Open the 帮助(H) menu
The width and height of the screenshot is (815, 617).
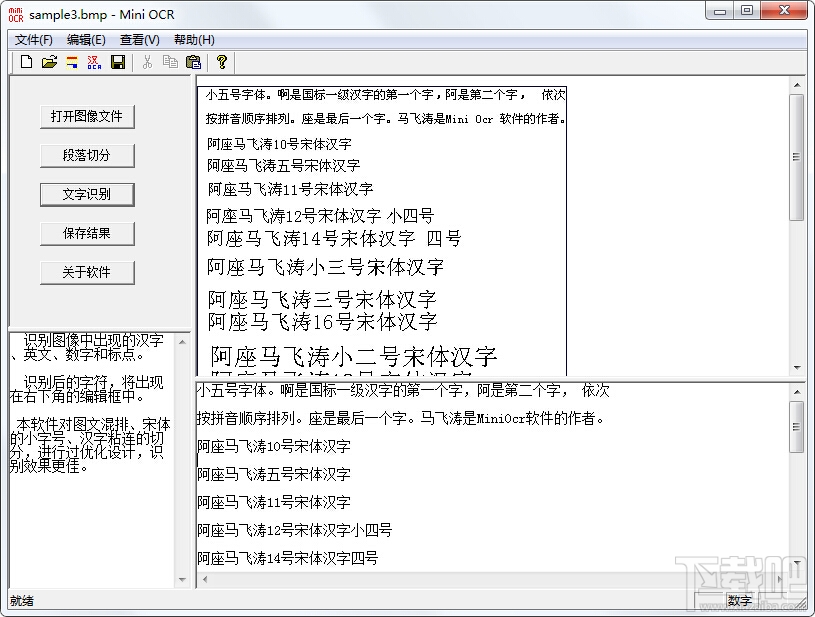coord(194,40)
